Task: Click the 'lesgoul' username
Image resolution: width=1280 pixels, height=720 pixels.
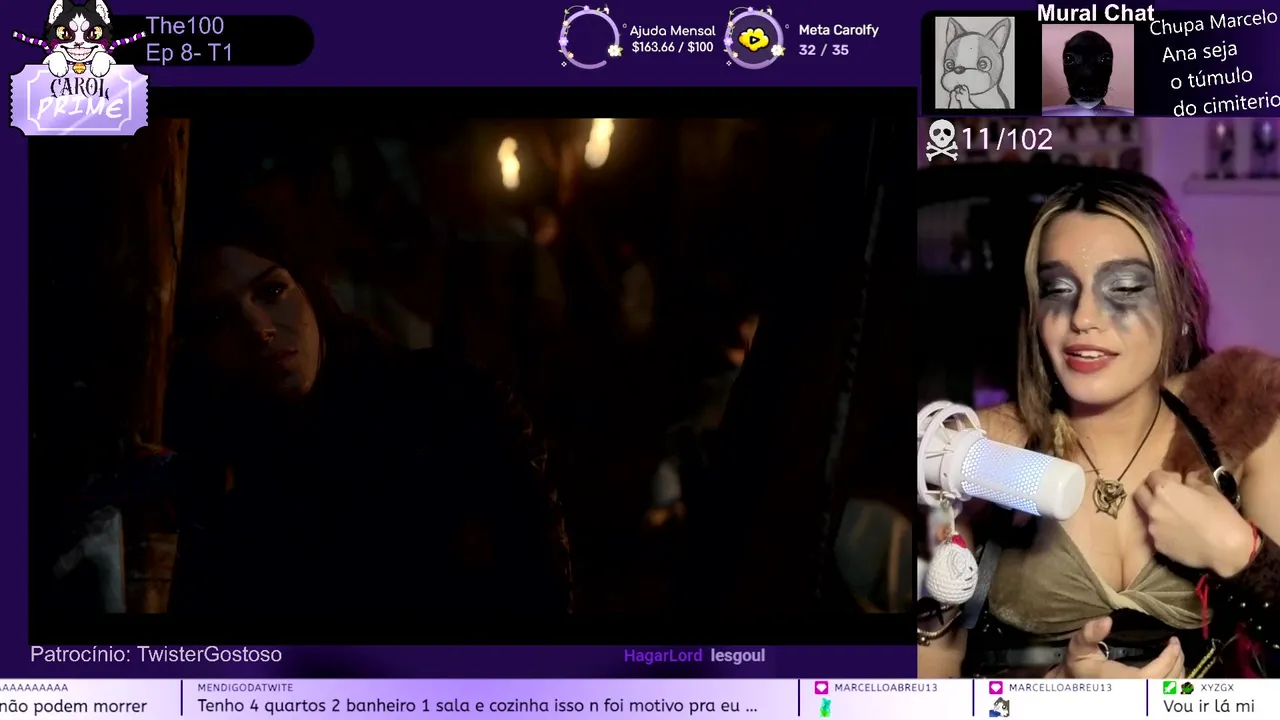Action: [x=738, y=656]
